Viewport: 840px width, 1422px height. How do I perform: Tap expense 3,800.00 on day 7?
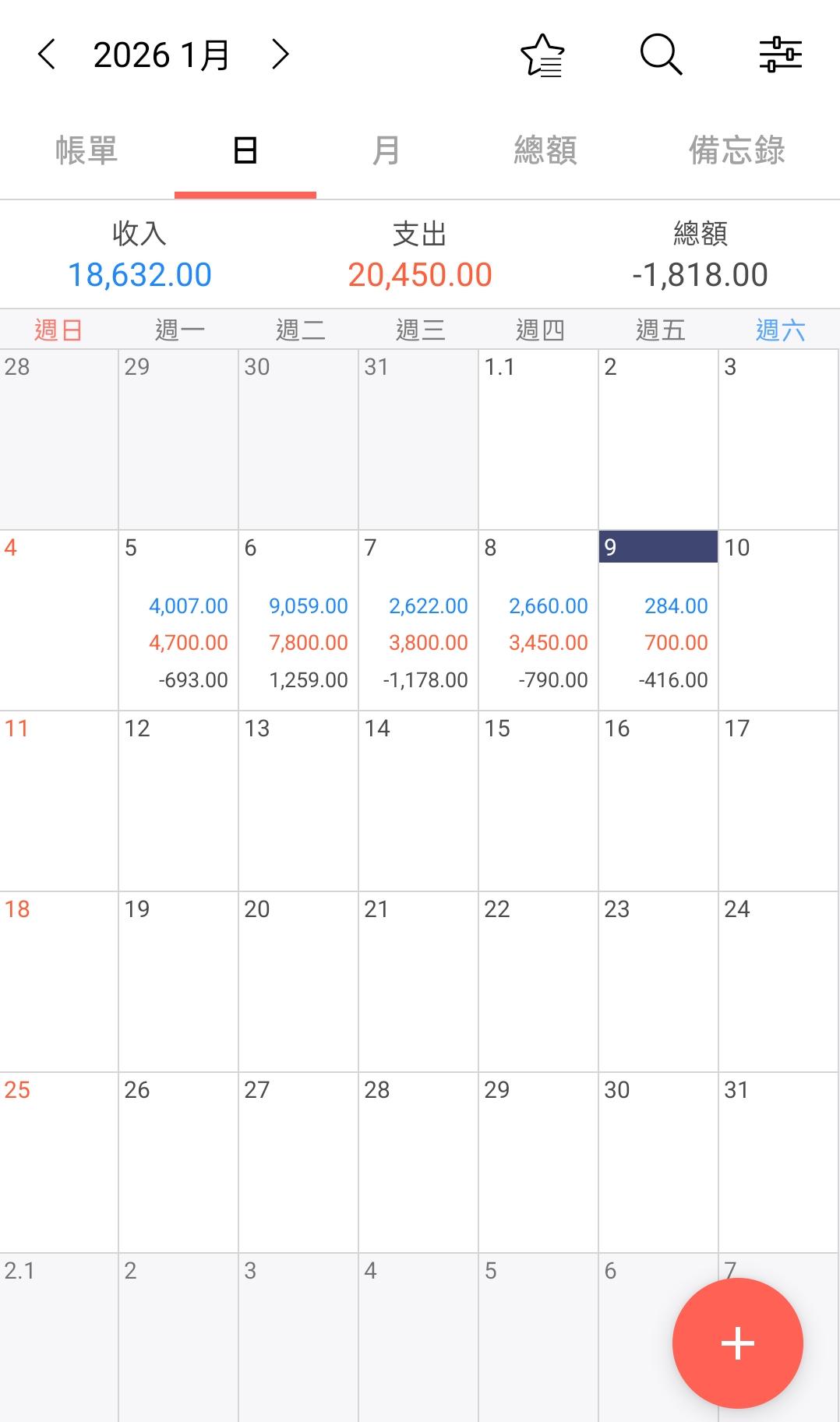click(429, 643)
